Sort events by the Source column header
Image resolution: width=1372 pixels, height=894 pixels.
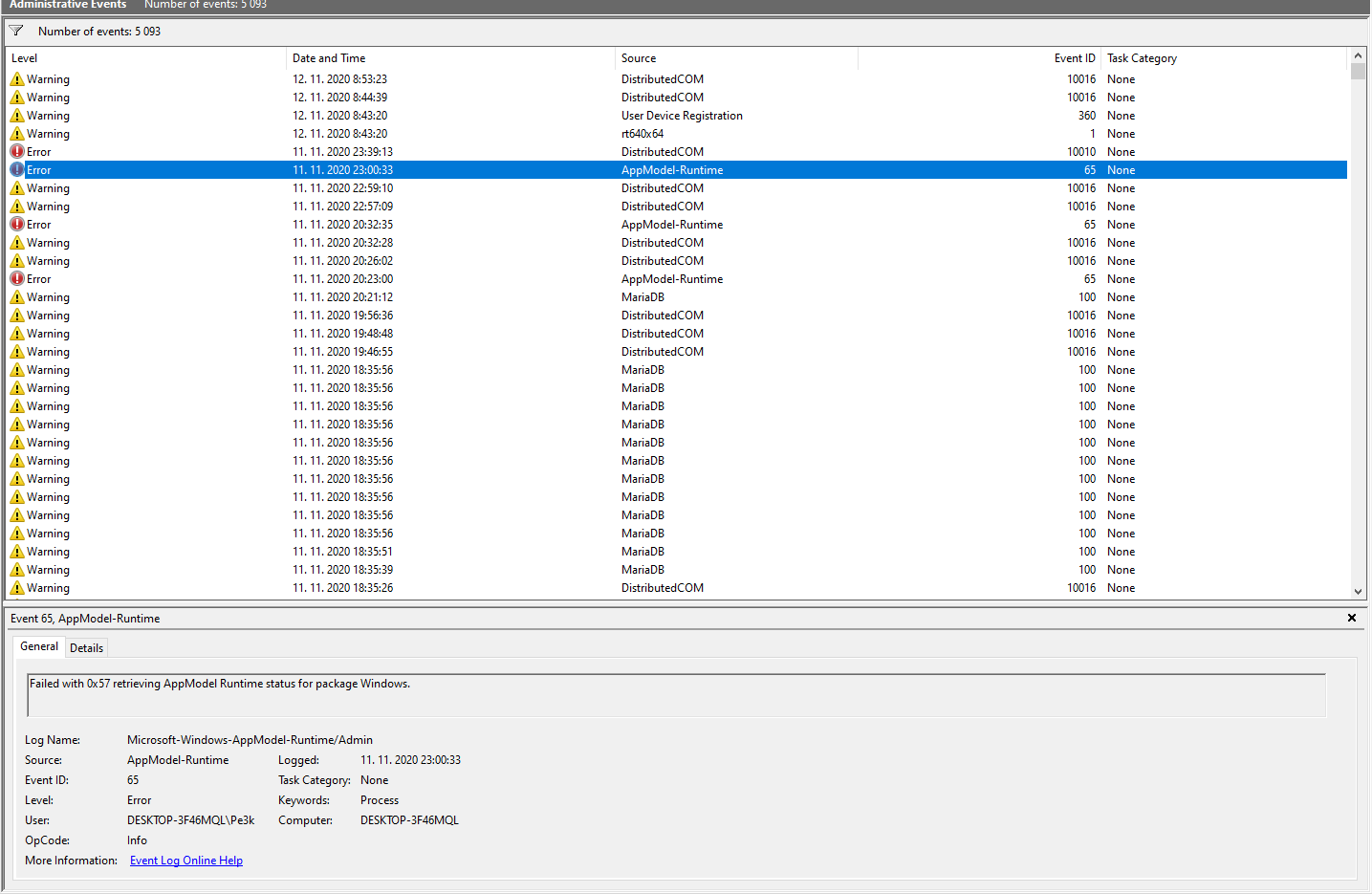click(736, 58)
